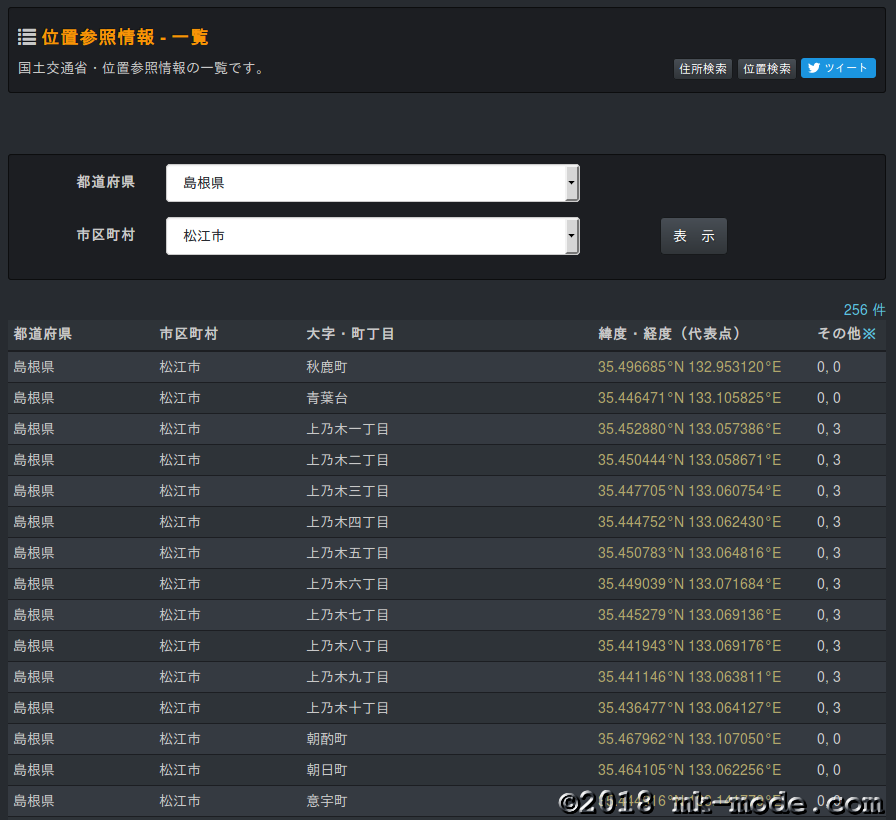Open the coordinates link for 朝日町

point(689,770)
